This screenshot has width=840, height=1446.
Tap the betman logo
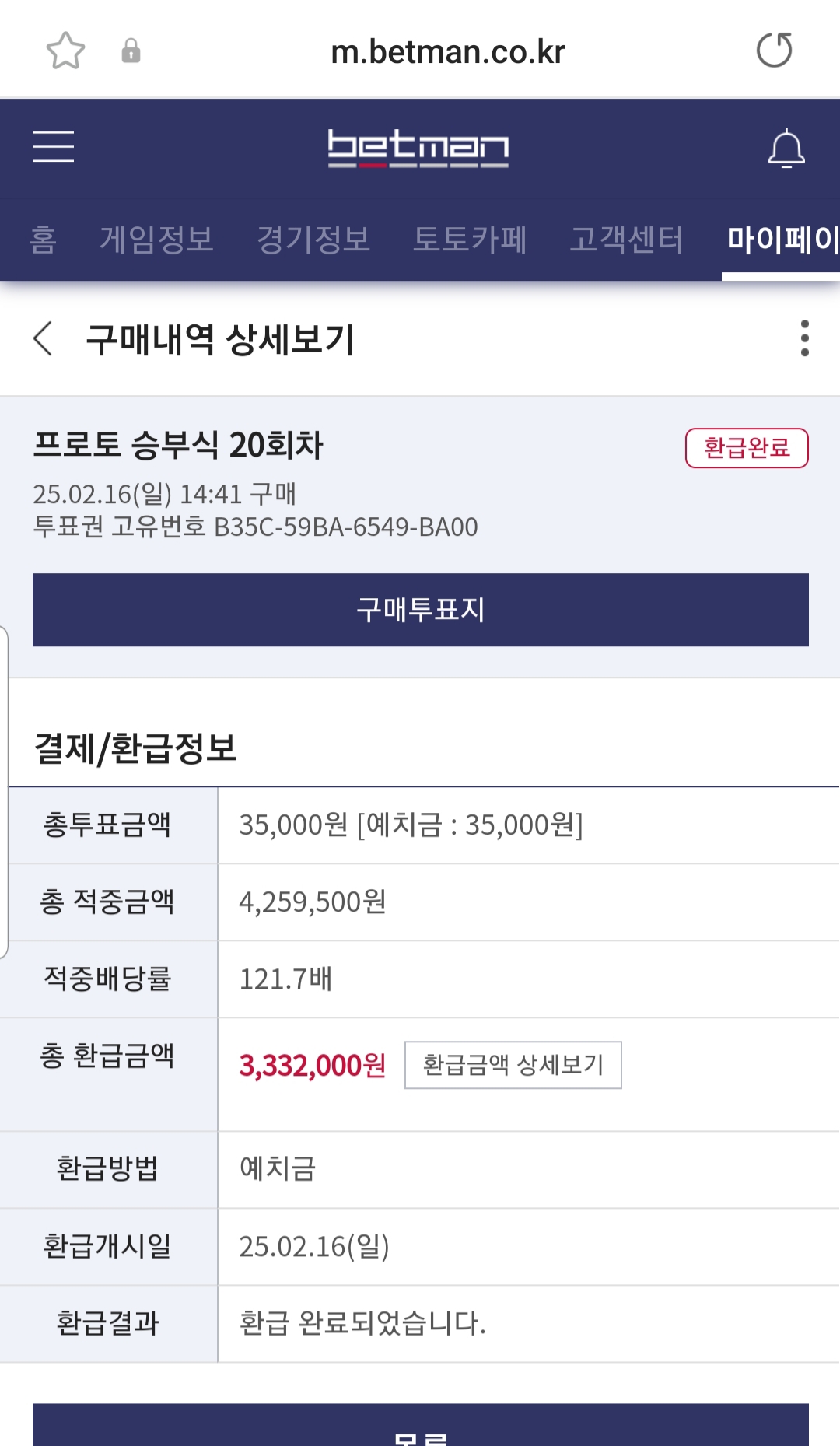click(418, 148)
